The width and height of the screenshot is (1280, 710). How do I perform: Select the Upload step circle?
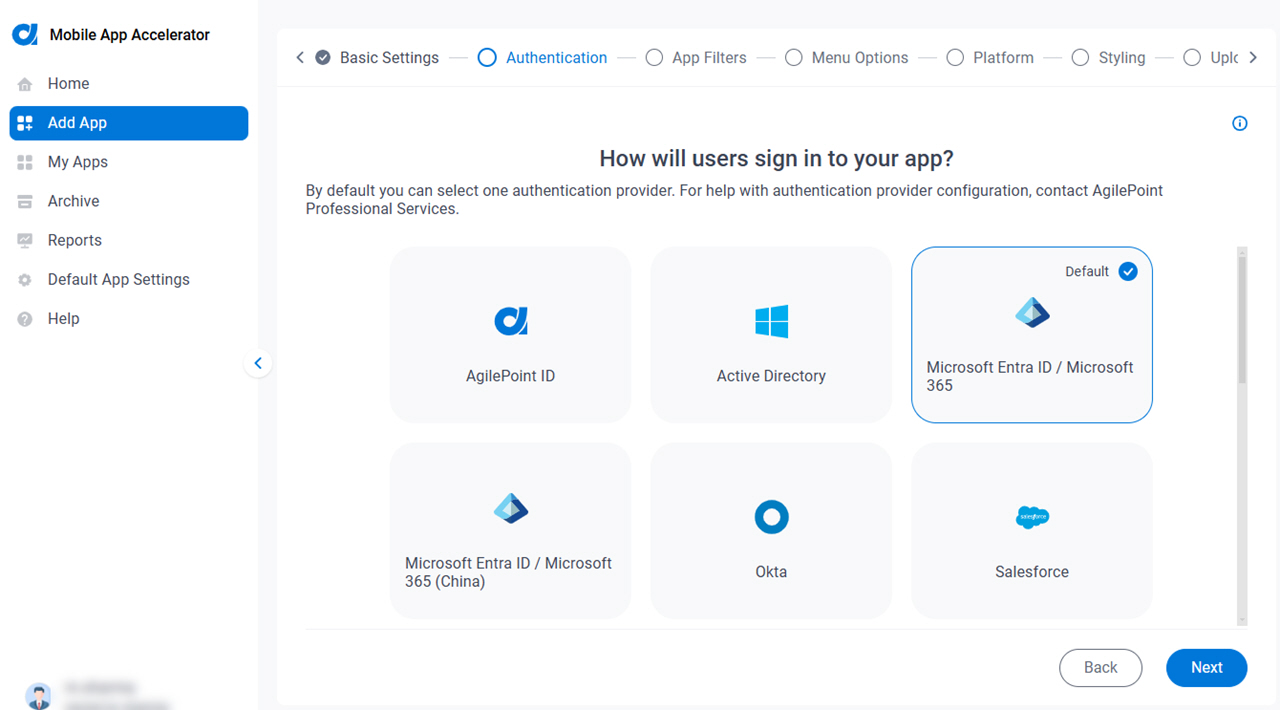point(1192,58)
